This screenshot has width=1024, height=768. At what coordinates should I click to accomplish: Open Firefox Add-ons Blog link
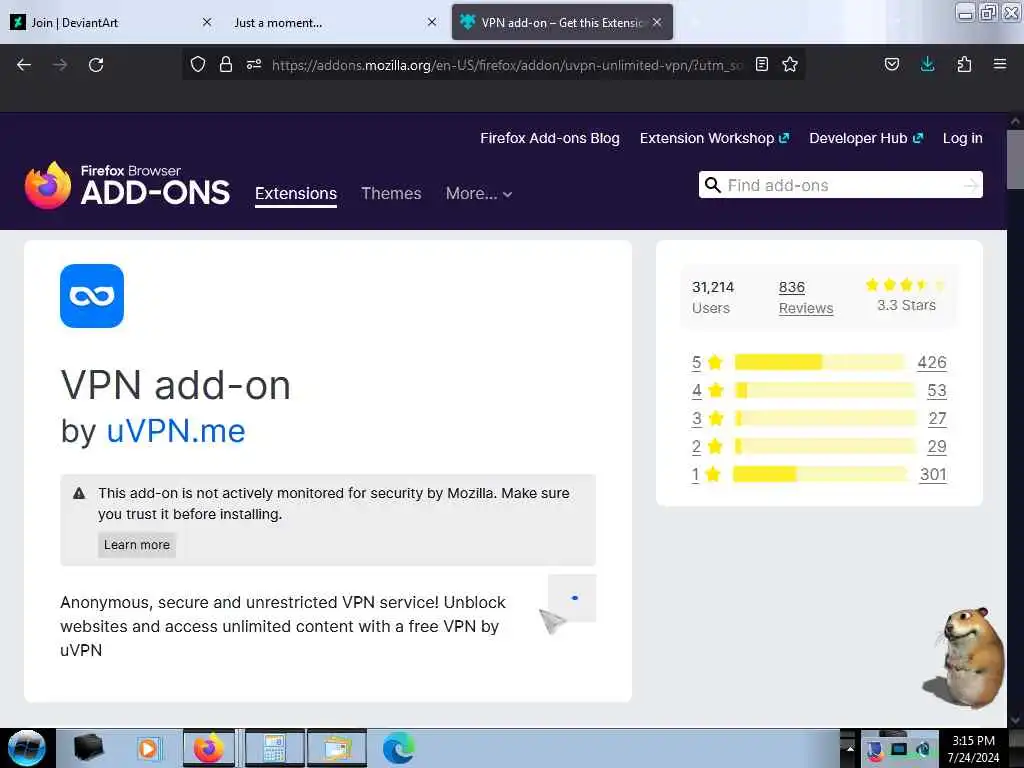pyautogui.click(x=550, y=138)
